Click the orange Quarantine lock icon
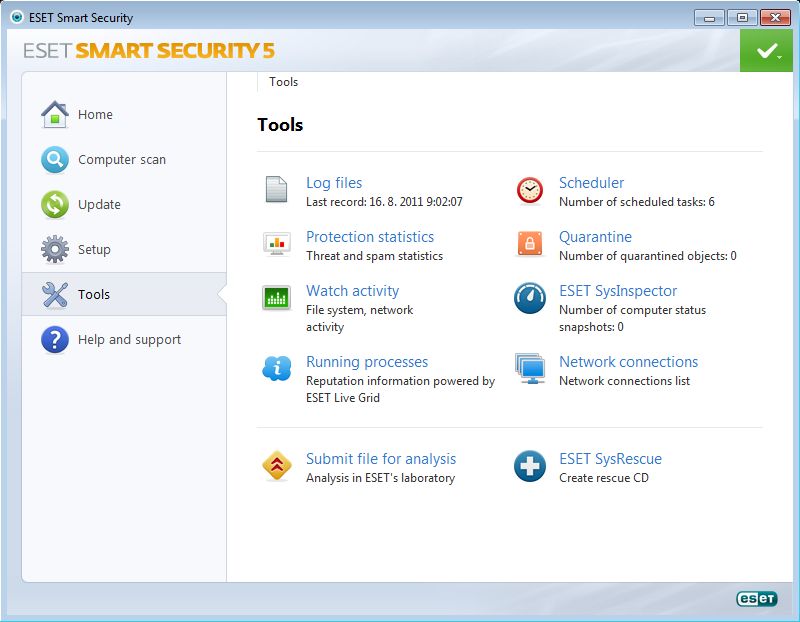The width and height of the screenshot is (800, 622). point(530,243)
